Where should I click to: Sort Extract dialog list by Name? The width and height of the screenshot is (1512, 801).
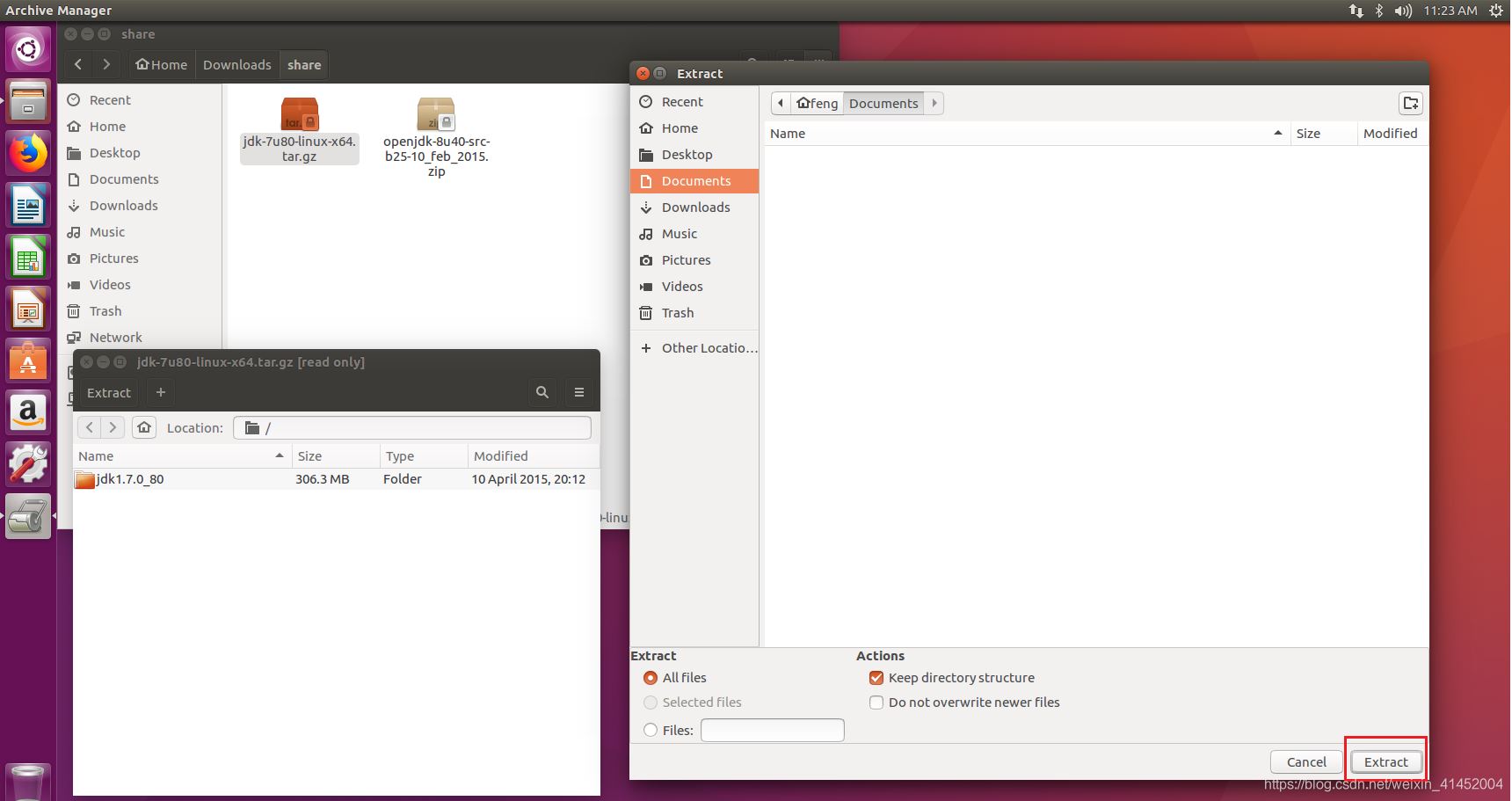[1026, 134]
